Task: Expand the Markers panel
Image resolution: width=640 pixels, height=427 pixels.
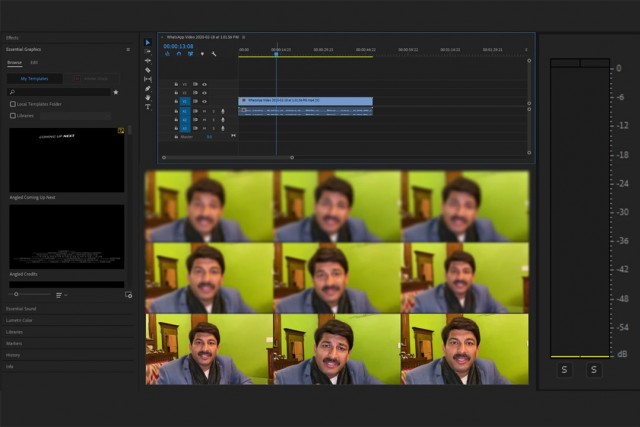Action: (14, 344)
